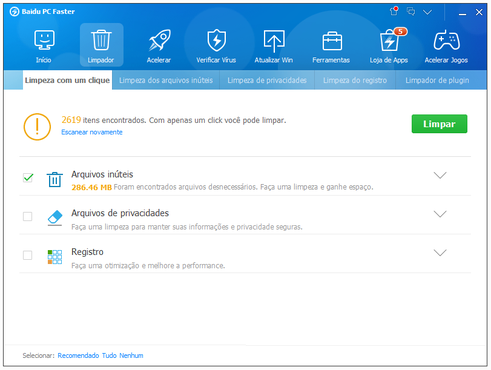
Task: Click the Arquivos de privacidades title
Action: tap(120, 213)
